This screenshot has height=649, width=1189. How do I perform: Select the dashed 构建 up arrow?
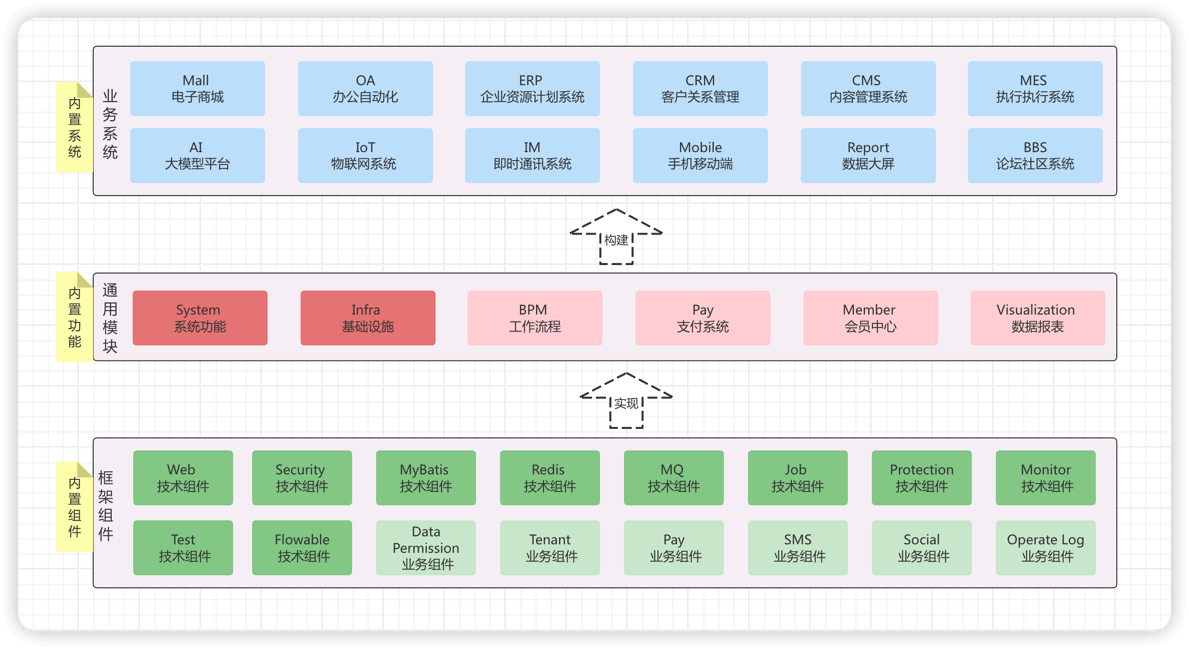click(x=616, y=238)
